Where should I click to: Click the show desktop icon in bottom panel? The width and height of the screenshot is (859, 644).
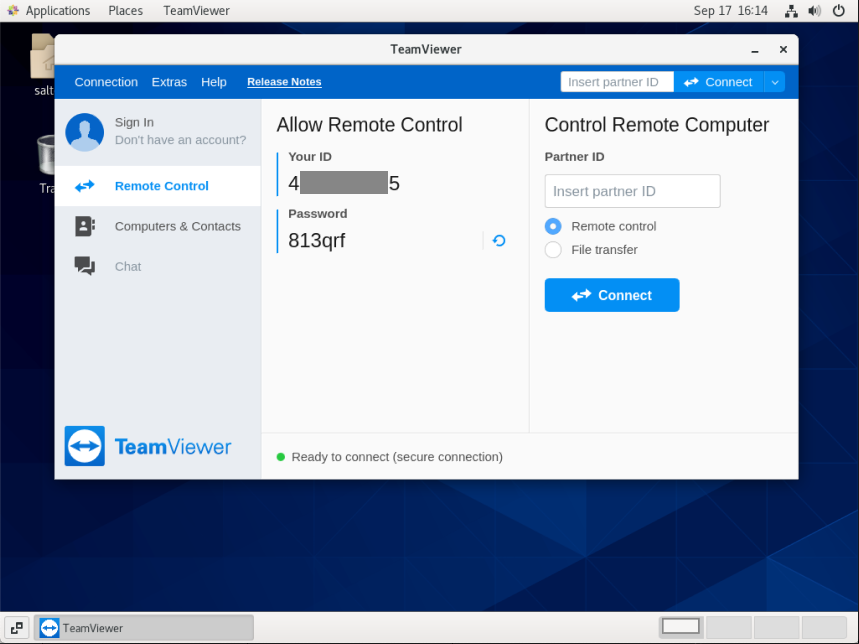16,628
